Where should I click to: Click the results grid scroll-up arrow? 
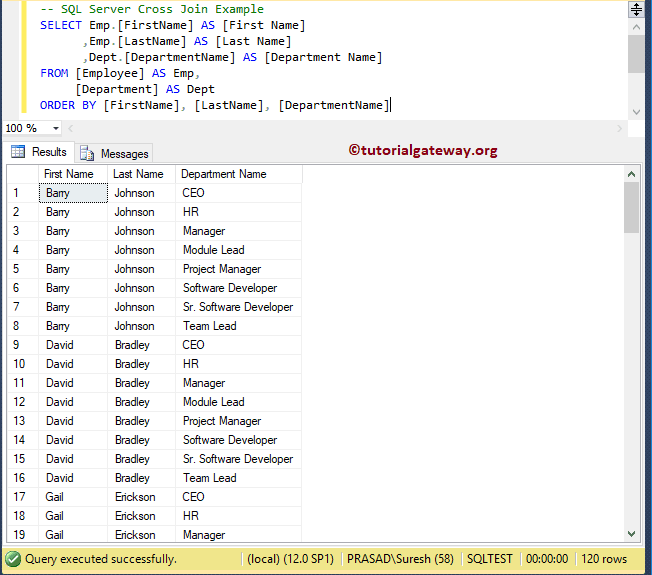[x=631, y=174]
